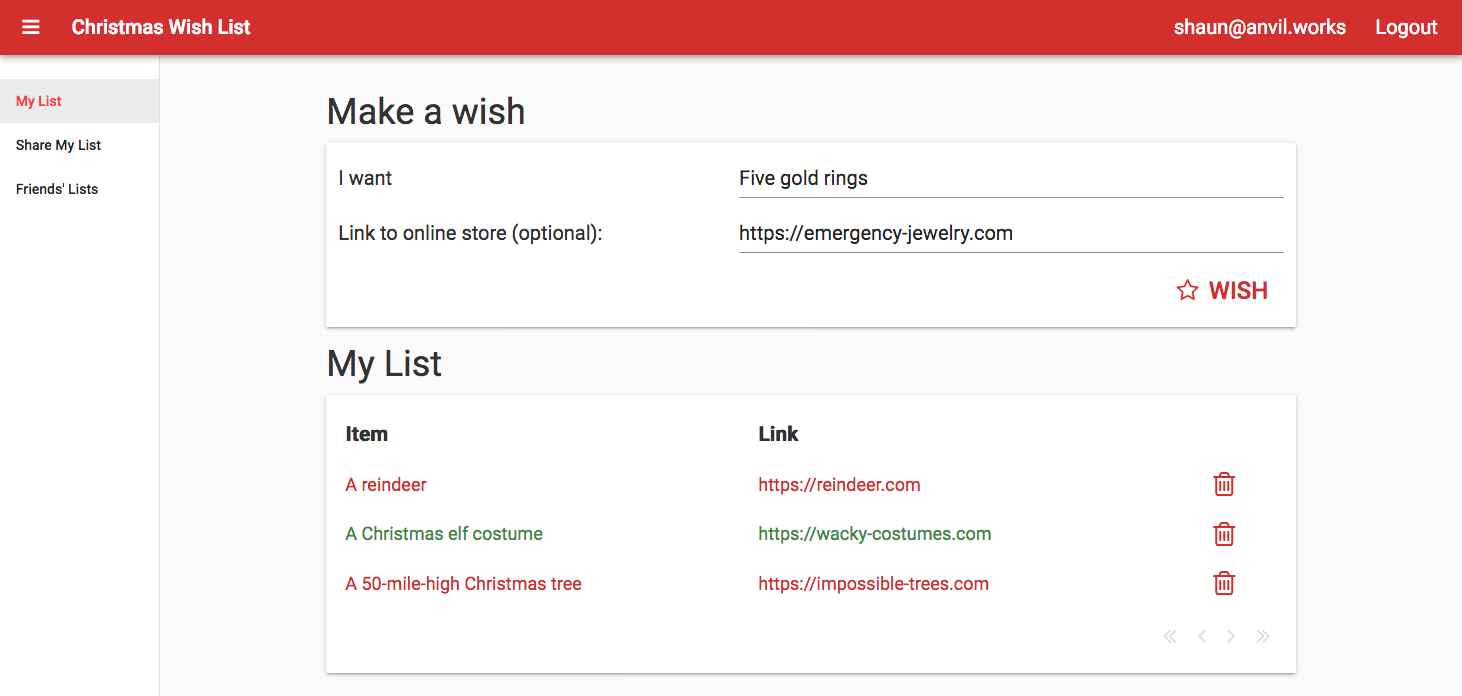Viewport: 1462px width, 696px height.
Task: Focus the online store link field
Action: click(1010, 234)
